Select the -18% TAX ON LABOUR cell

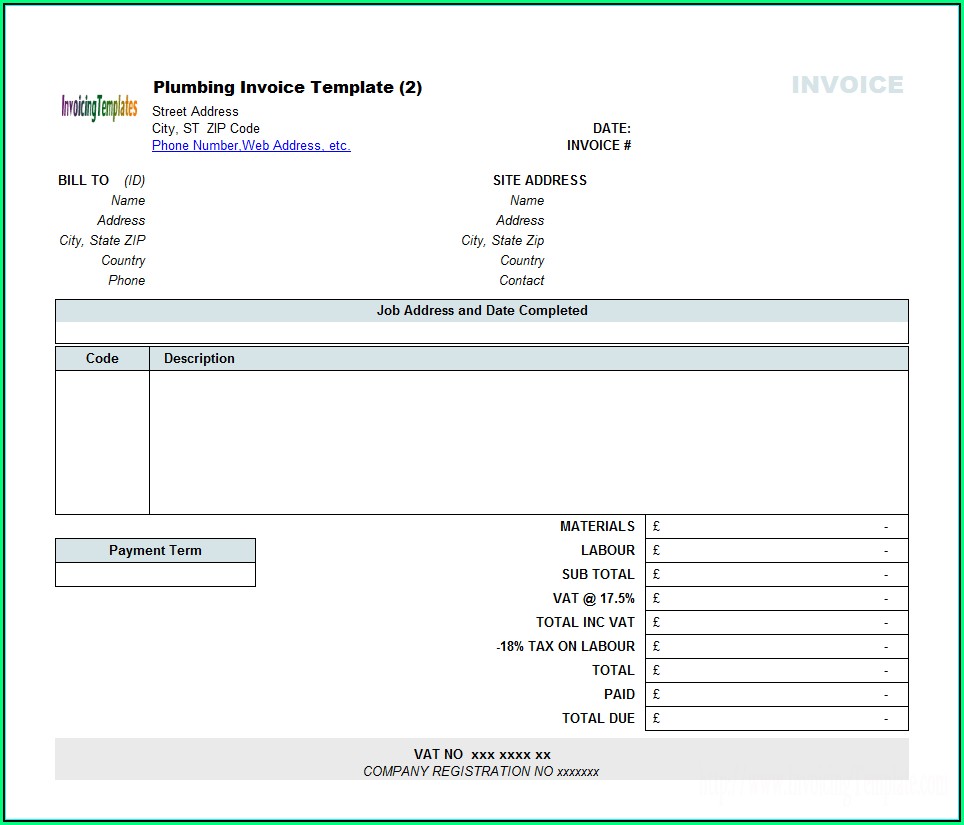776,647
